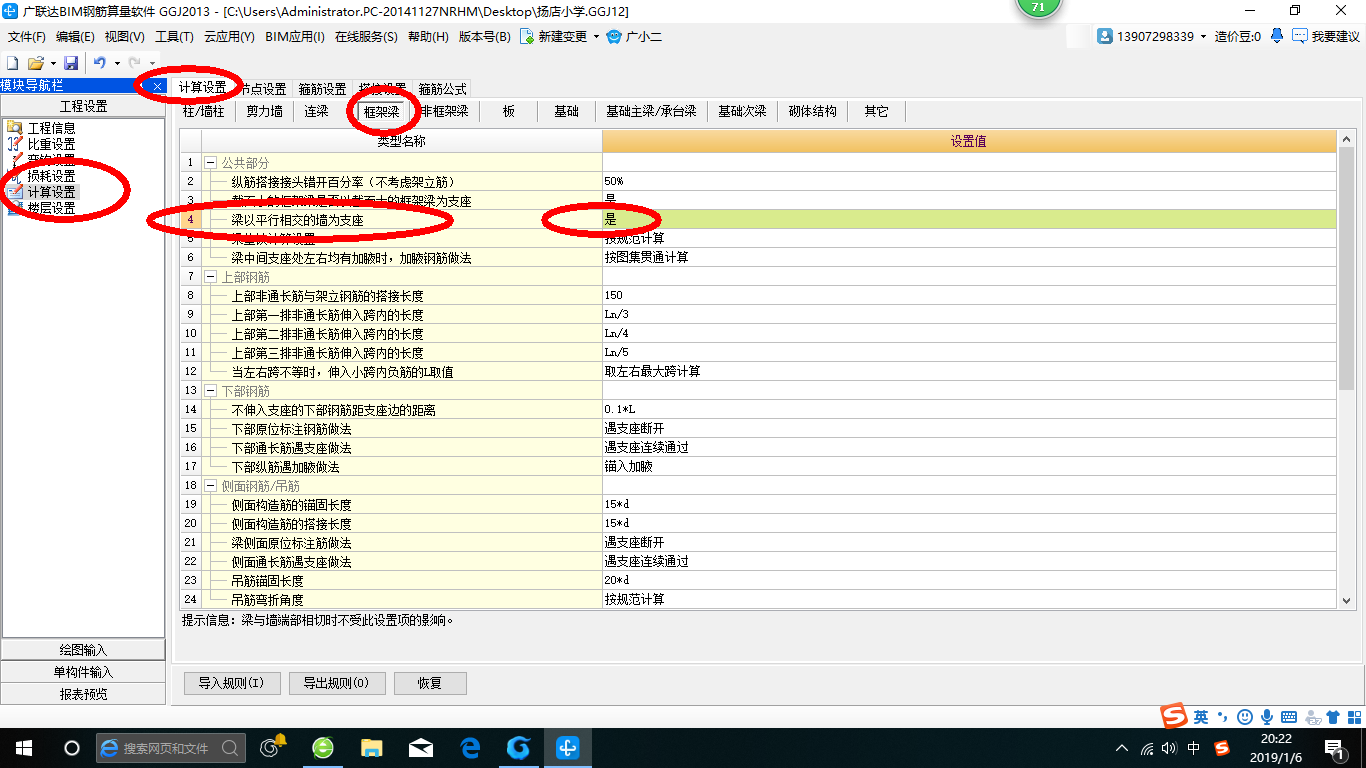Select the 基础主梁/承台梁 component tab
1366x768 pixels.
click(651, 111)
